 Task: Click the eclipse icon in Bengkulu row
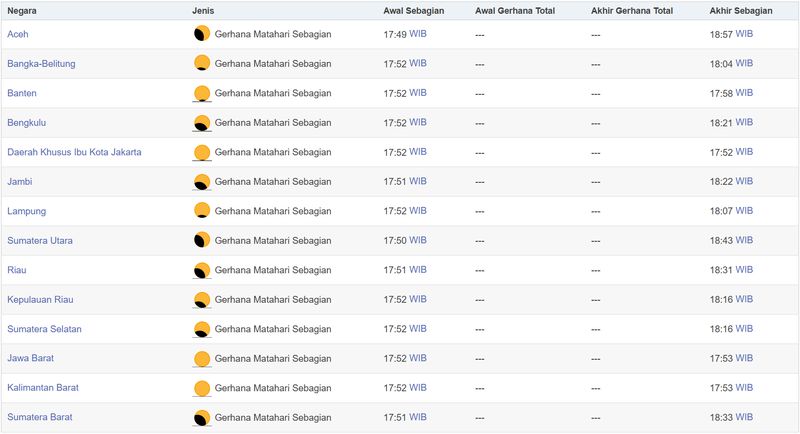pyautogui.click(x=202, y=123)
